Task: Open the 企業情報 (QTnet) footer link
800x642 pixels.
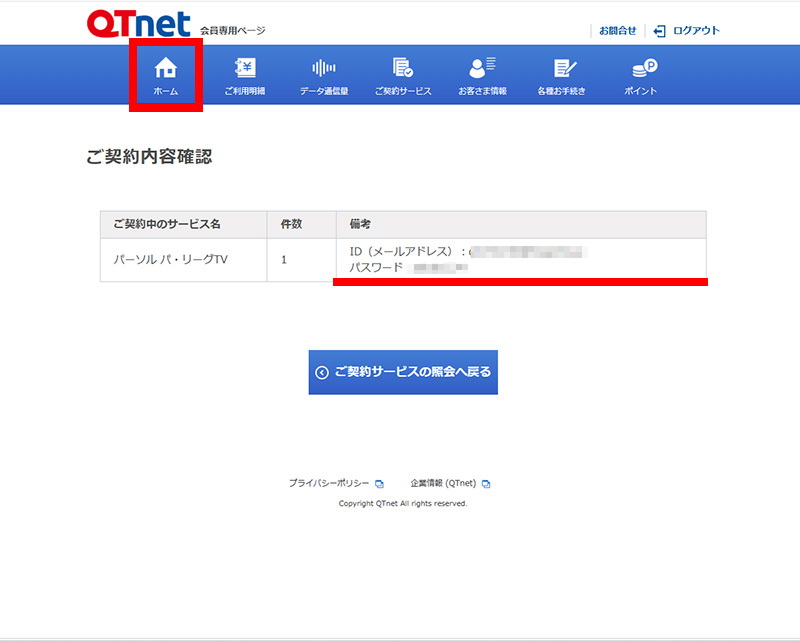Action: 445,483
